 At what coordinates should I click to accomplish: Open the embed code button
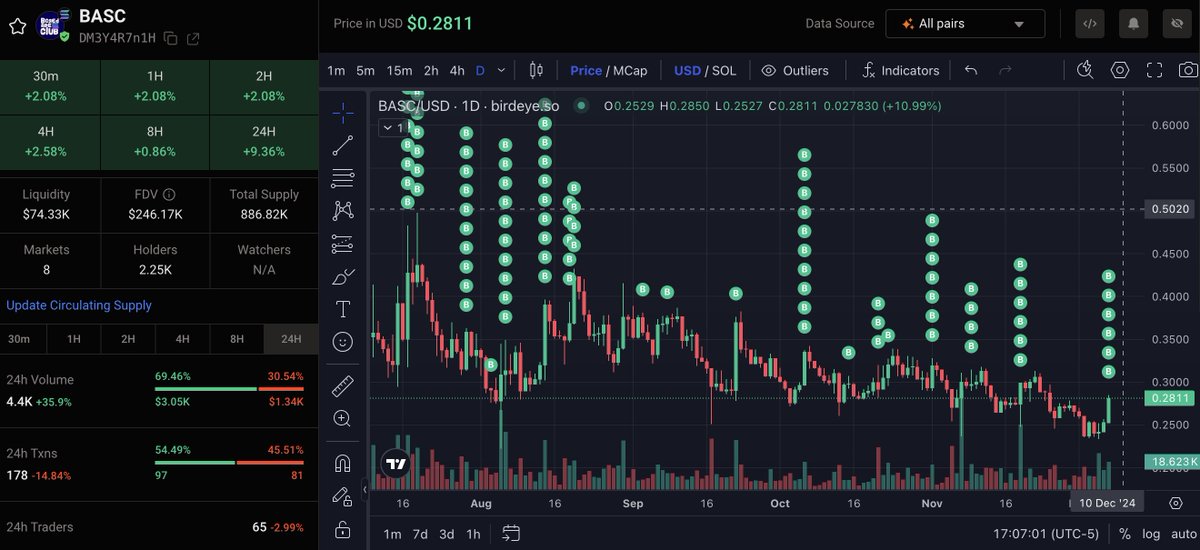(x=1089, y=23)
